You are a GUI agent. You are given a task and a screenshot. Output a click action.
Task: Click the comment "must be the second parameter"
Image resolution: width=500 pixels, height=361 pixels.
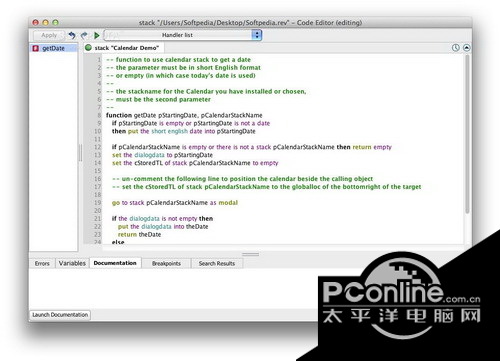(158, 99)
